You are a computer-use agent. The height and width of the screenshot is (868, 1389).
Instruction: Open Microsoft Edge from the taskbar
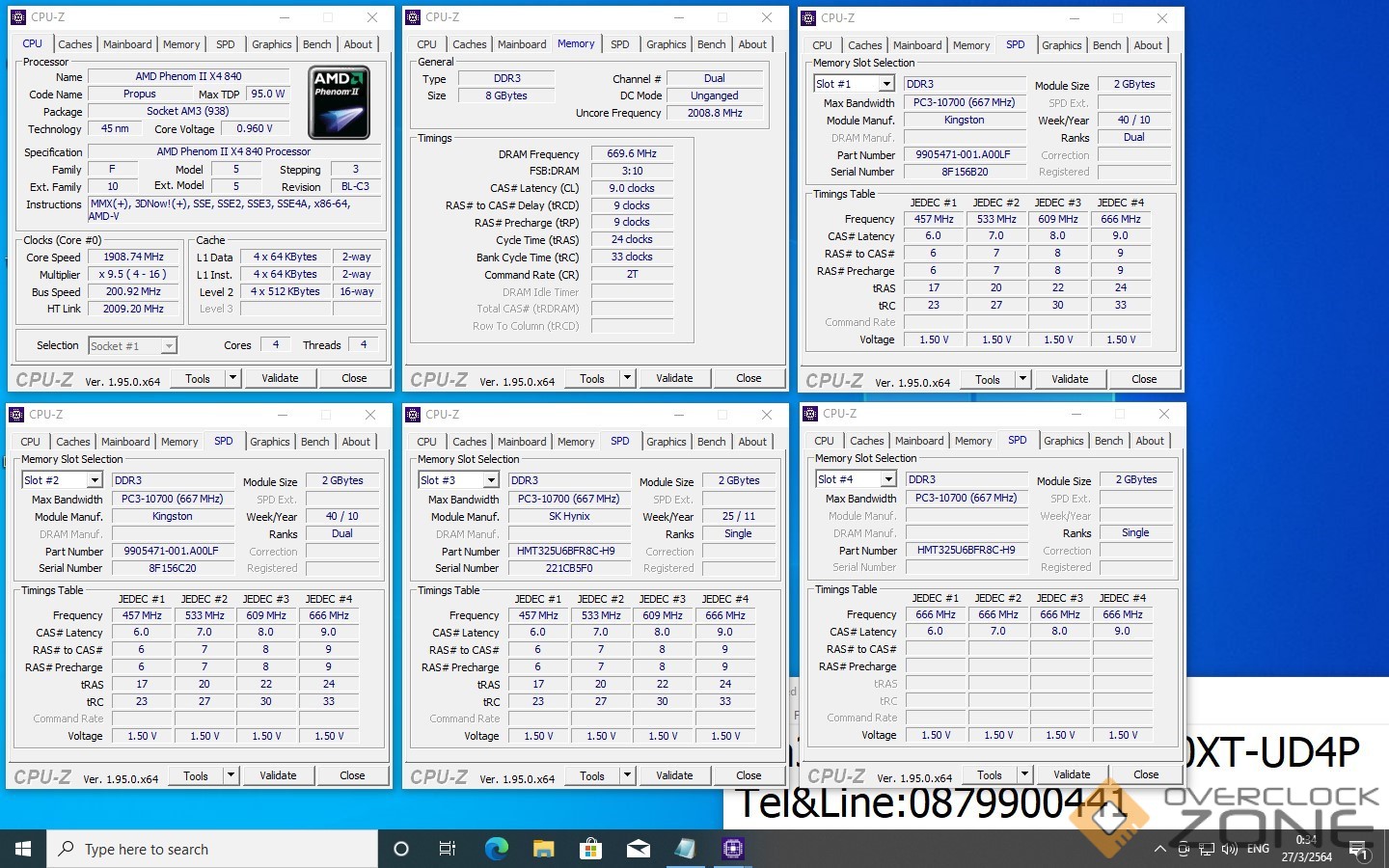pyautogui.click(x=496, y=849)
